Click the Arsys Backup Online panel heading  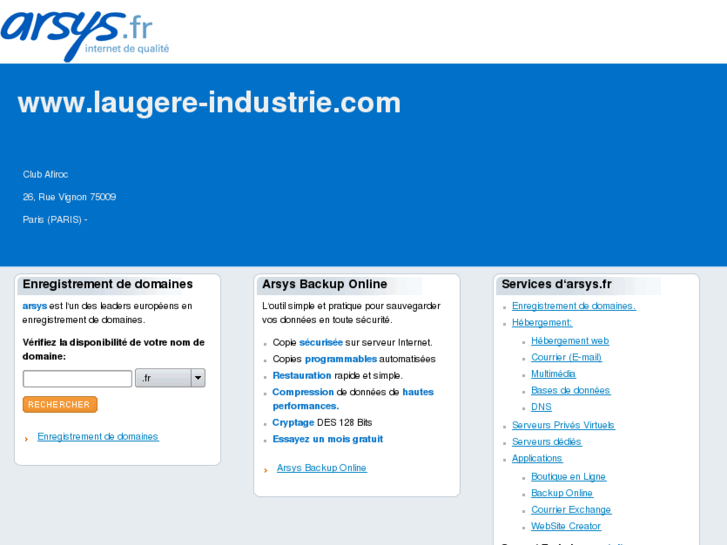(x=325, y=284)
